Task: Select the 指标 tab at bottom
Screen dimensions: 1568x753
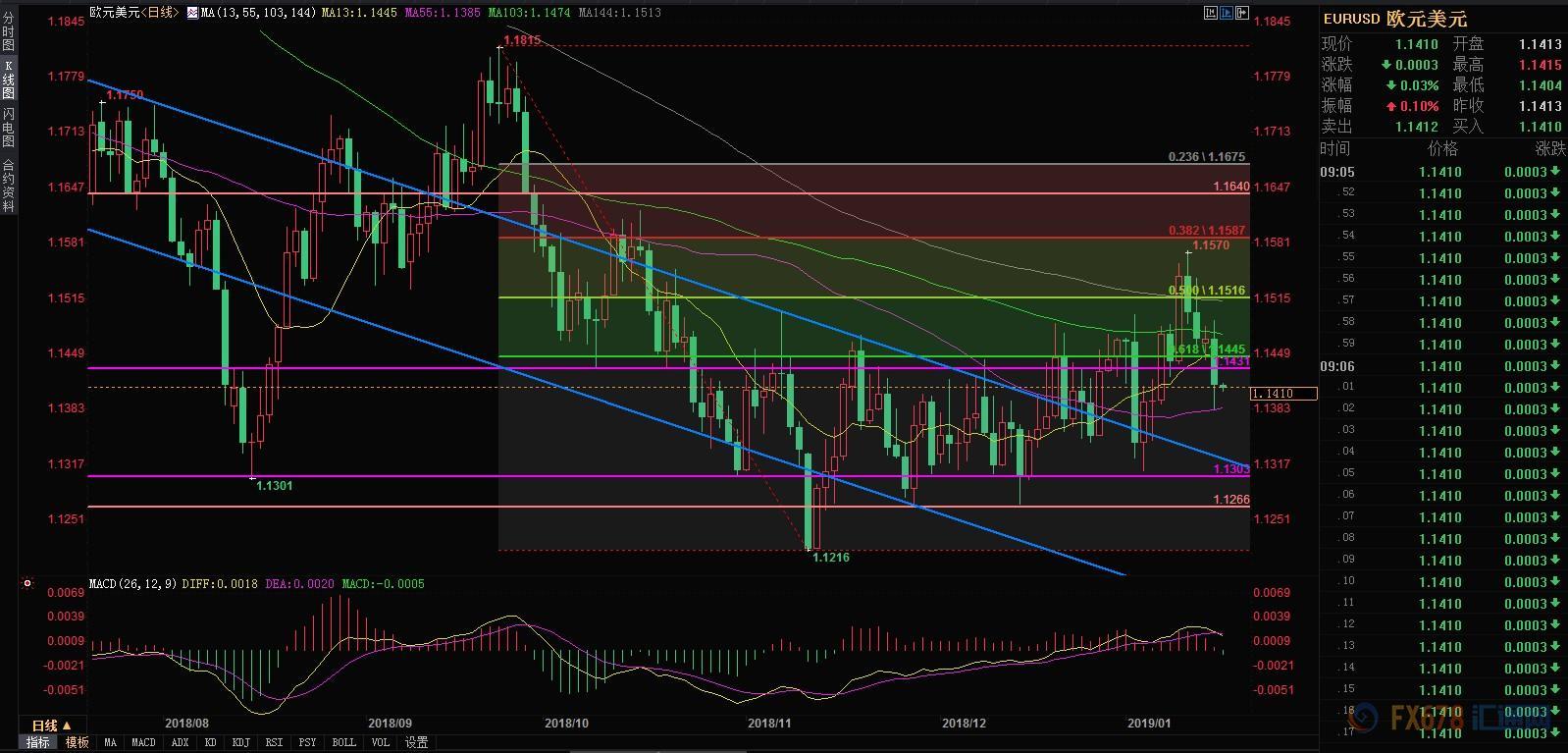Action: coord(38,742)
